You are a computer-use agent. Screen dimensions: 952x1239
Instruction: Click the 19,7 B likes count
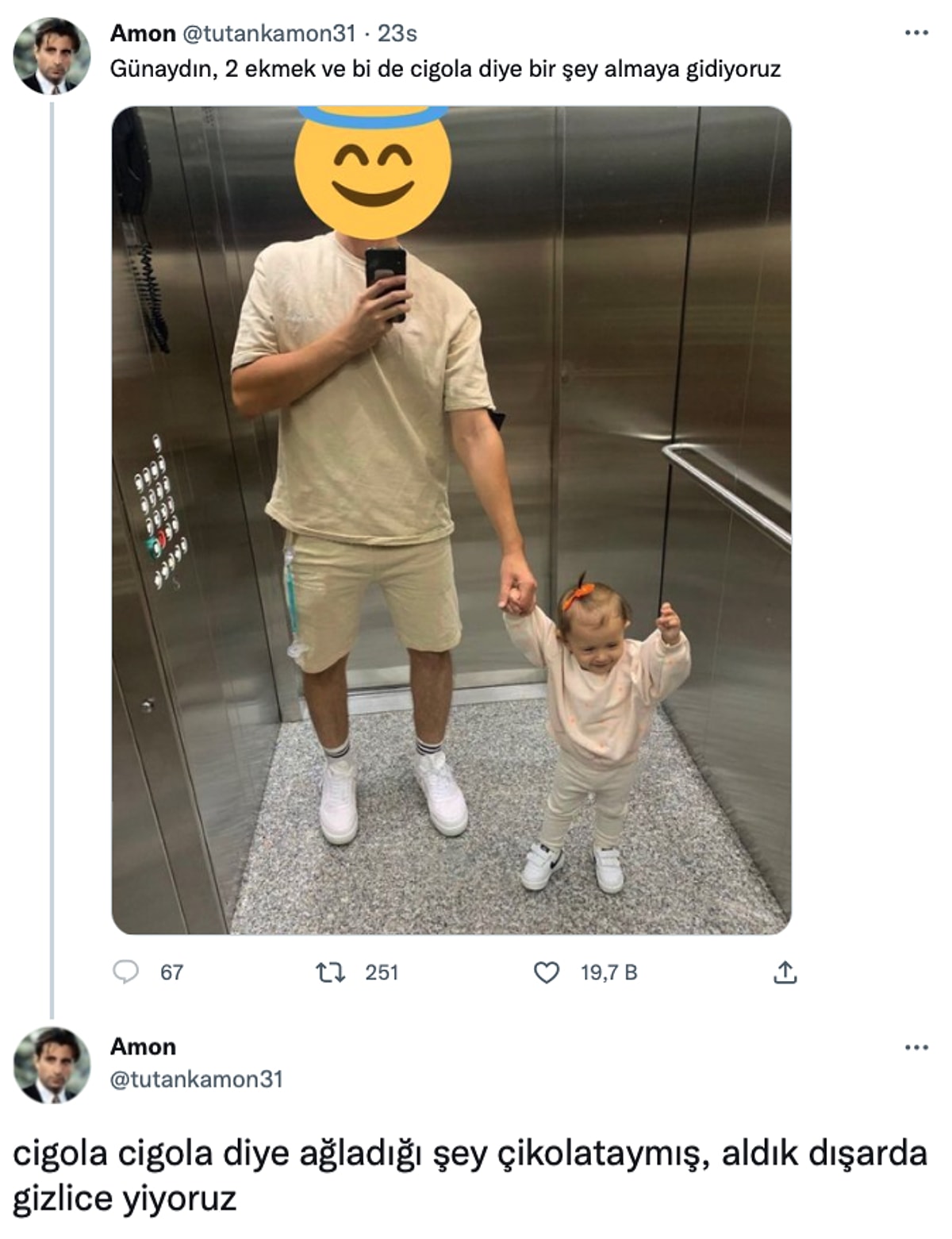(x=608, y=972)
